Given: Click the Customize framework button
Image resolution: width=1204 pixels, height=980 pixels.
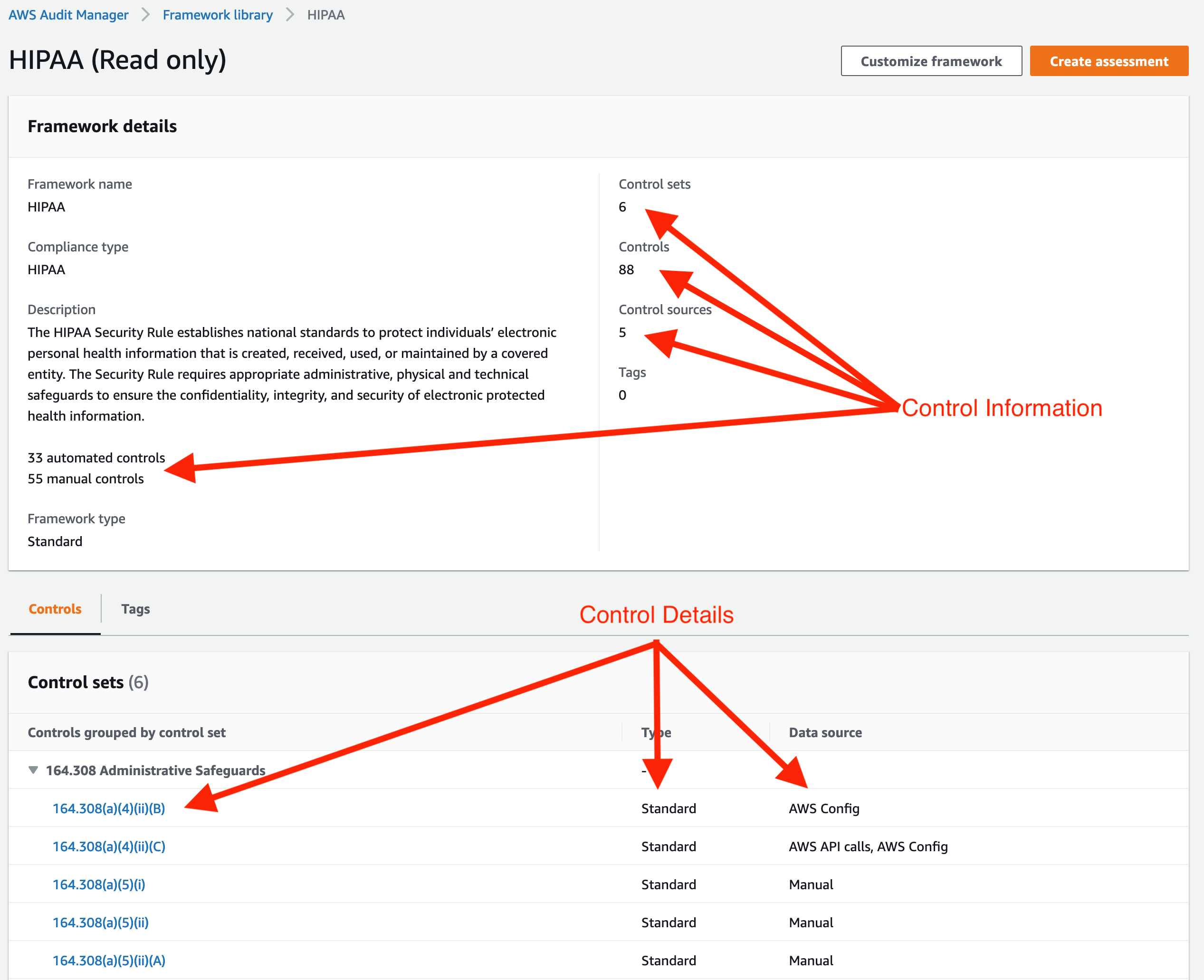Looking at the screenshot, I should pos(930,60).
